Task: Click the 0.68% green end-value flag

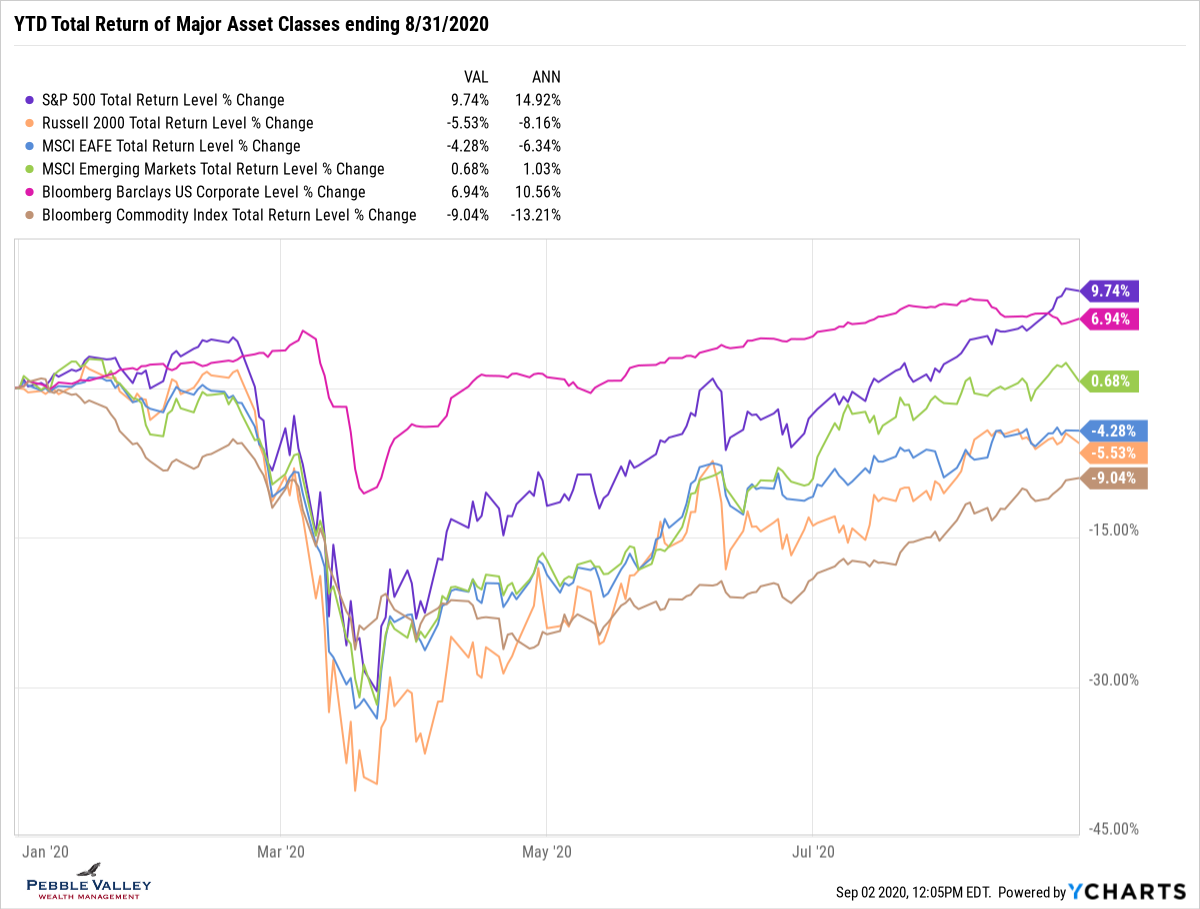Action: 1111,380
